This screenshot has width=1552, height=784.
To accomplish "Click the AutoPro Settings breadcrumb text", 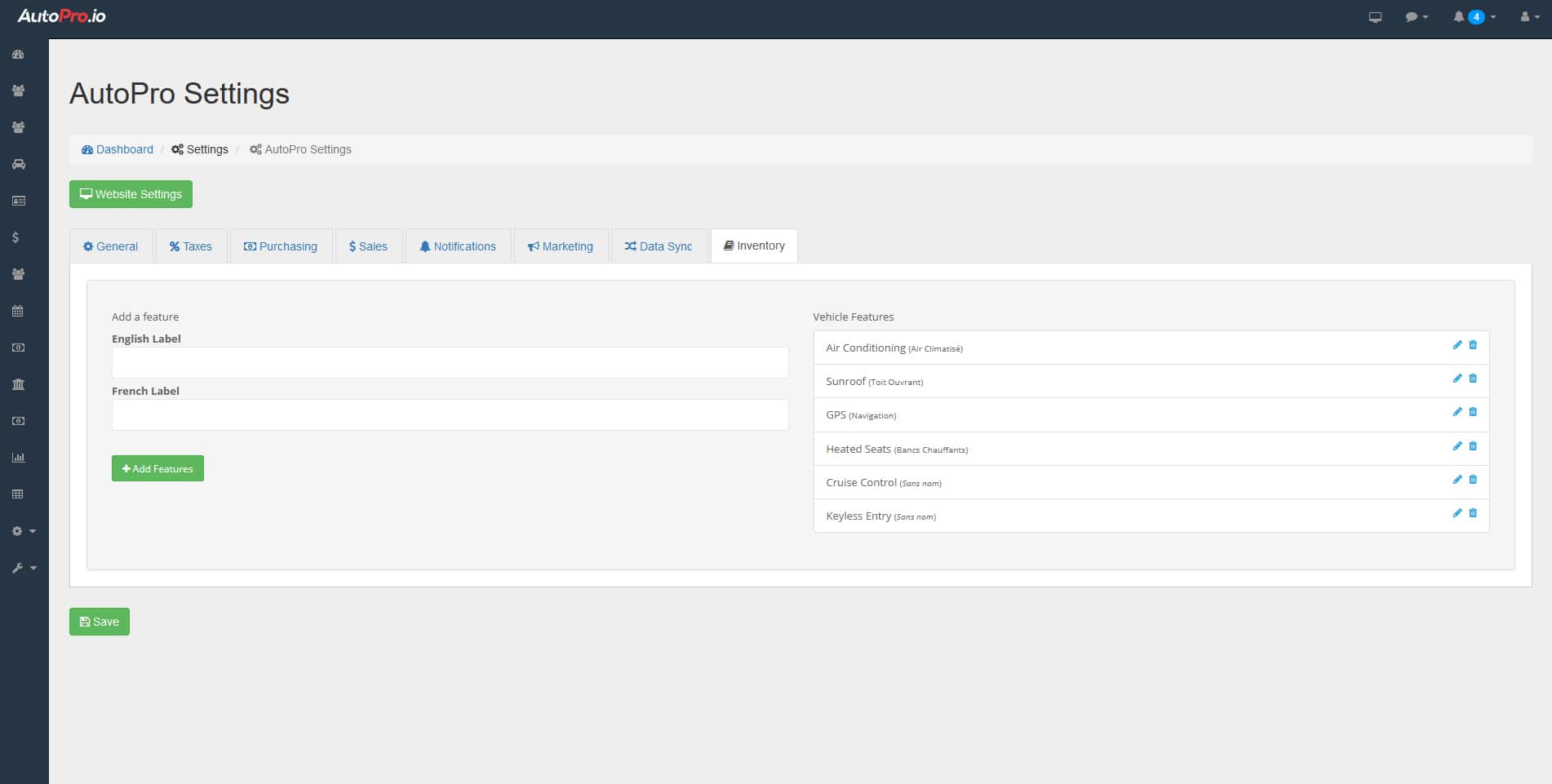I will (308, 149).
